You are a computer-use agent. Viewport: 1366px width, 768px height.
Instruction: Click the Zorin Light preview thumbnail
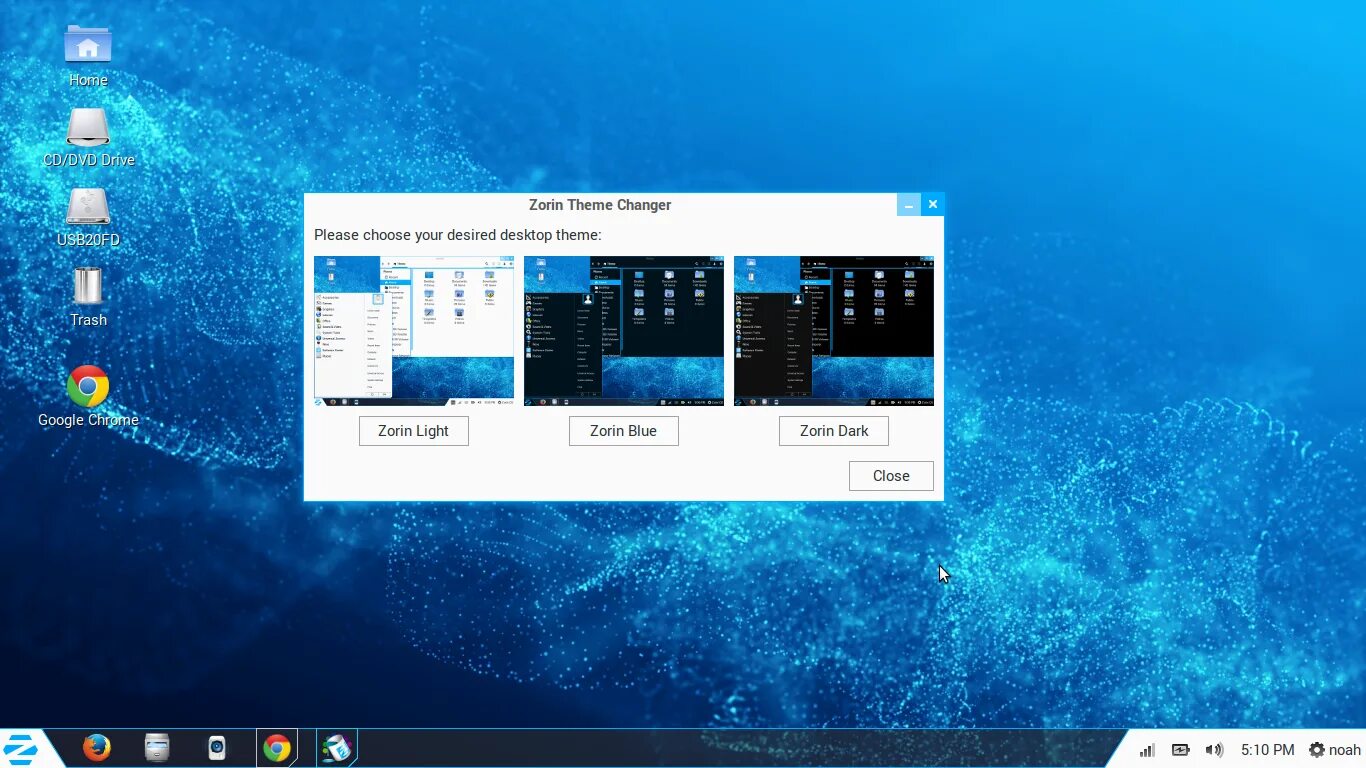[414, 331]
